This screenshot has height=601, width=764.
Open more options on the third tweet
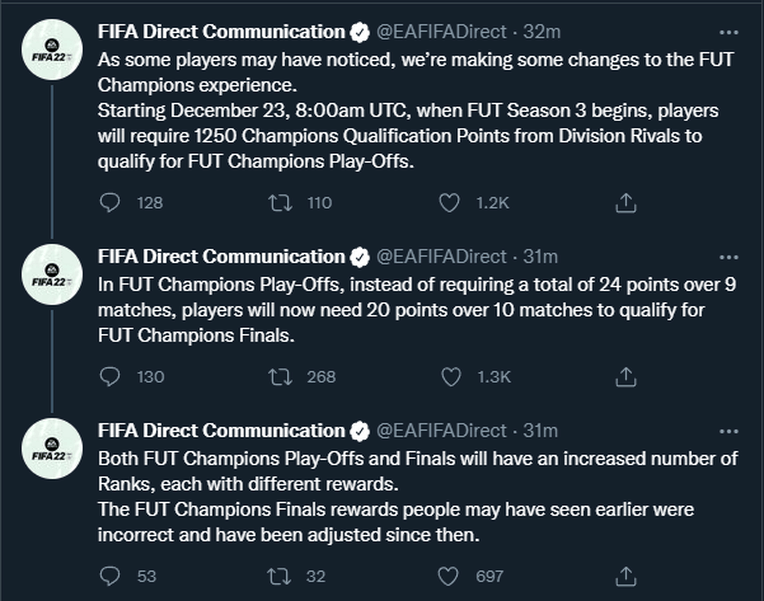(x=729, y=431)
